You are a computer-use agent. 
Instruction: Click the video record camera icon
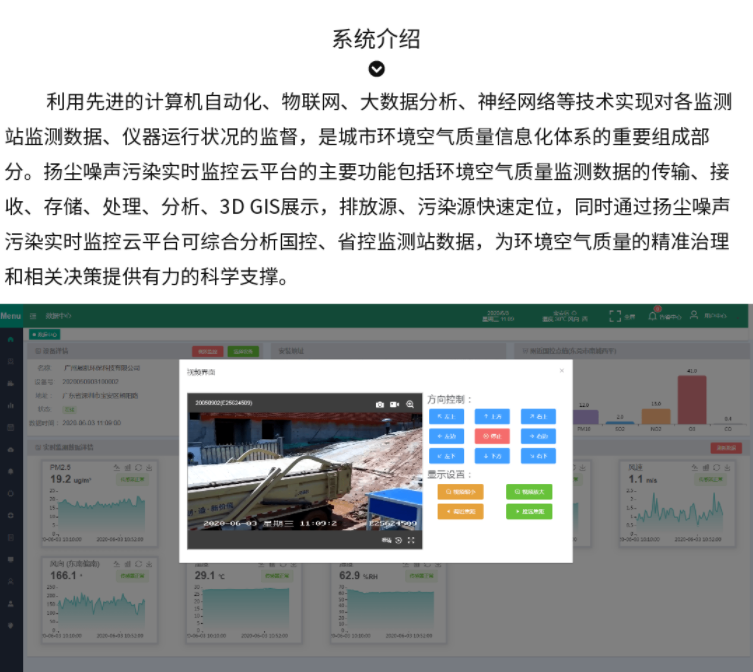[395, 404]
